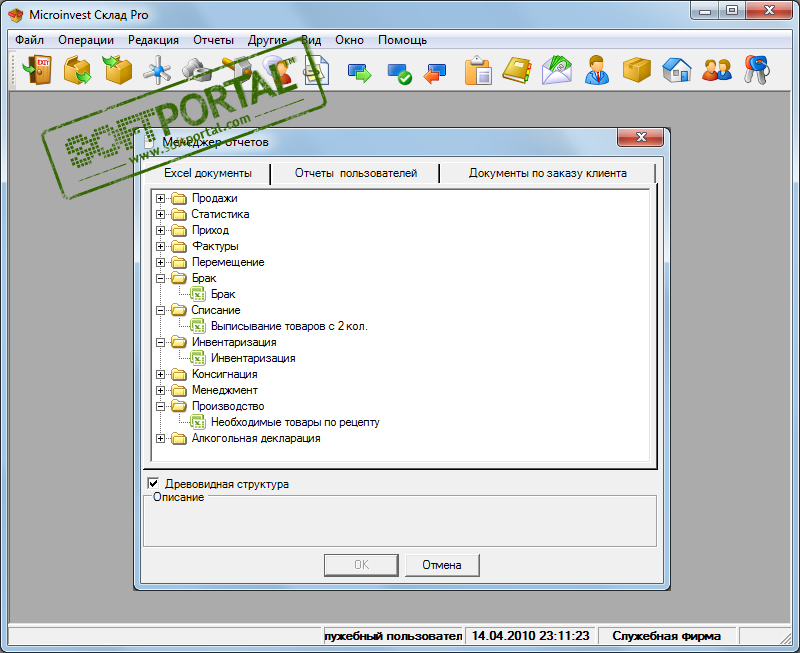Screen dimensions: 800x653
Task: Click the envelope with money icon
Action: coord(557,70)
